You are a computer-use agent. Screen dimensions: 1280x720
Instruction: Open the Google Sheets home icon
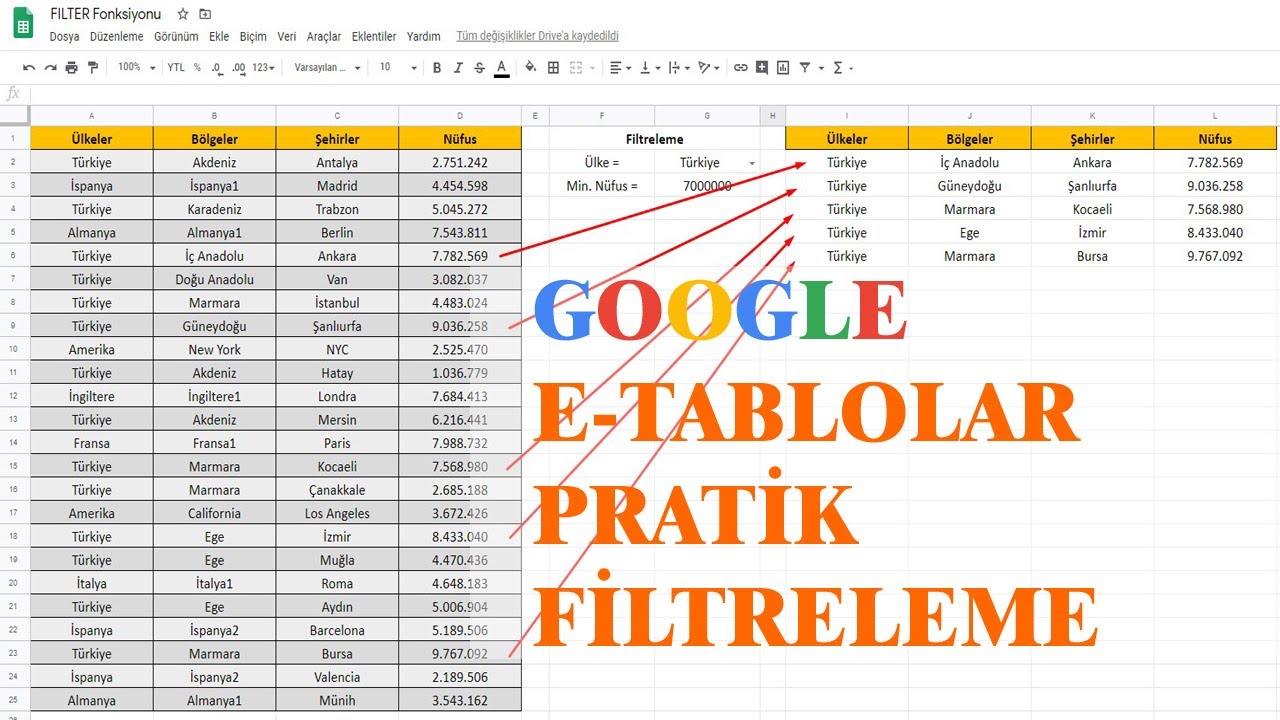pyautogui.click(x=22, y=24)
